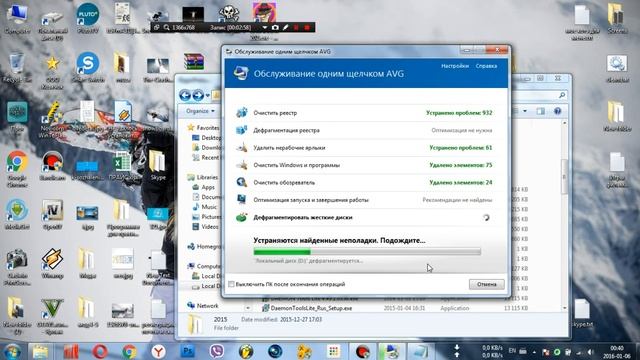Click the broom icon beside Удалить нерабочие ярлыки
The height and width of the screenshot is (360, 640).
pyautogui.click(x=242, y=148)
